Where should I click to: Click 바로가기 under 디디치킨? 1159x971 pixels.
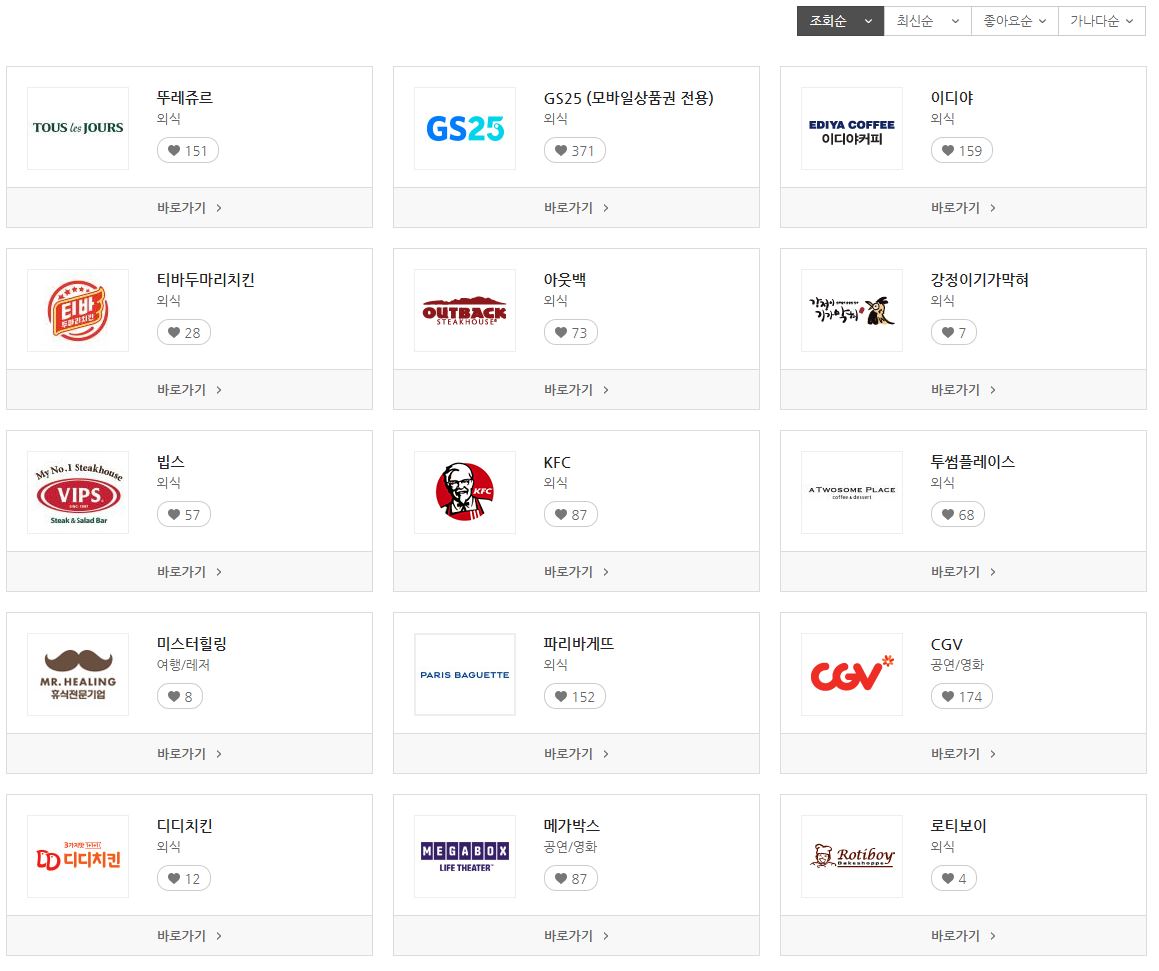(189, 936)
